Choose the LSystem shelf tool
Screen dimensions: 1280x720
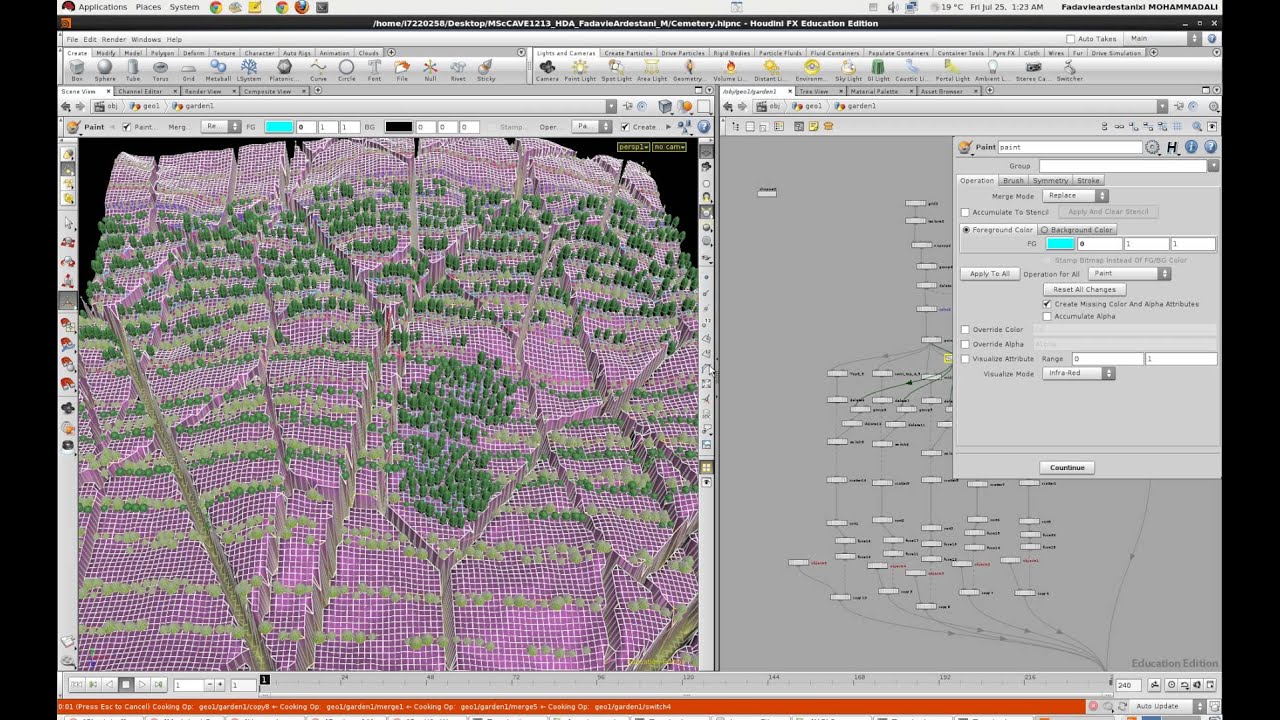pyautogui.click(x=249, y=70)
